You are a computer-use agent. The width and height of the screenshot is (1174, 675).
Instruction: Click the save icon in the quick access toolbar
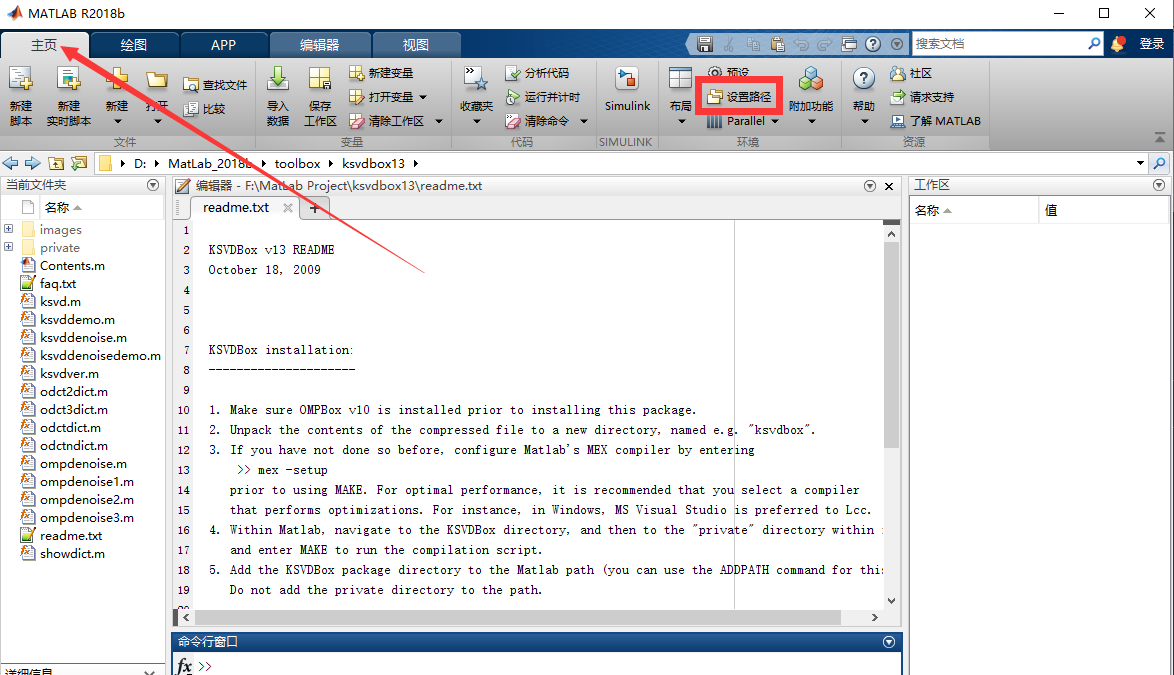(705, 44)
